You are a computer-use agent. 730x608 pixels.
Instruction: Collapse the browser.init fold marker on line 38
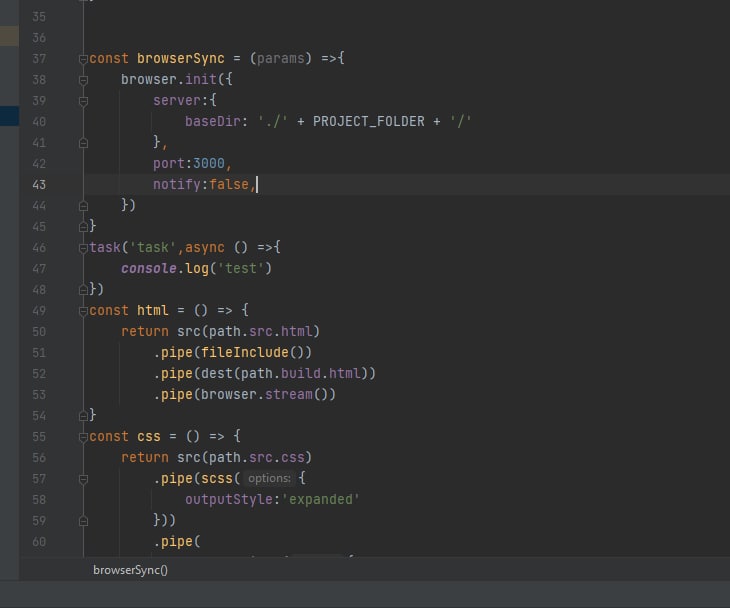83,81
